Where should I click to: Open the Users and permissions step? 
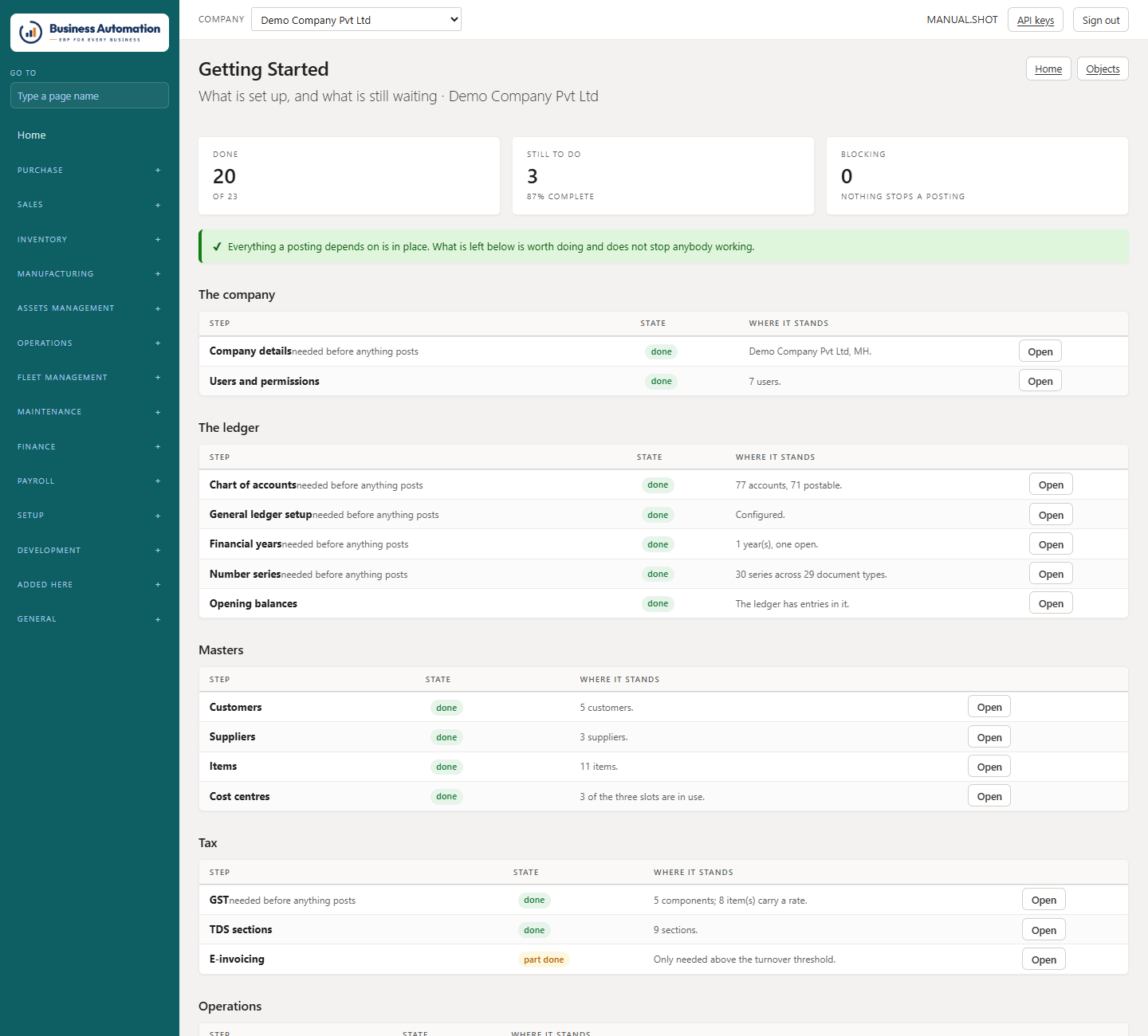click(1040, 381)
